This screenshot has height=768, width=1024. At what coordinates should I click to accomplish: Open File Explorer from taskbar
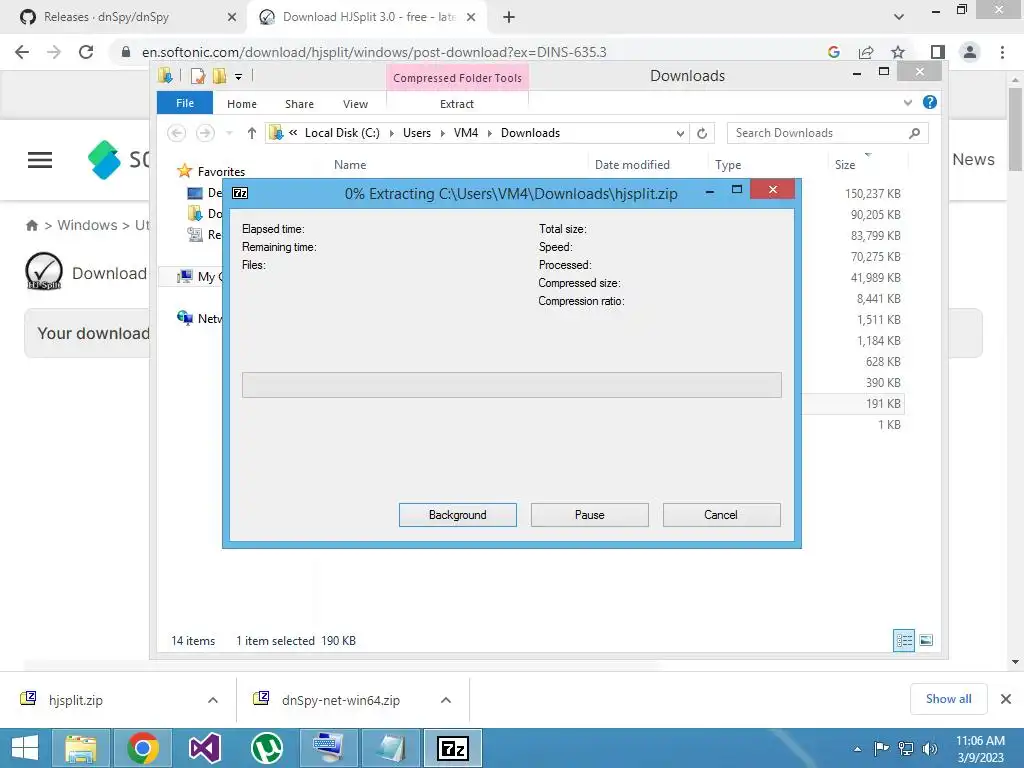click(x=81, y=748)
